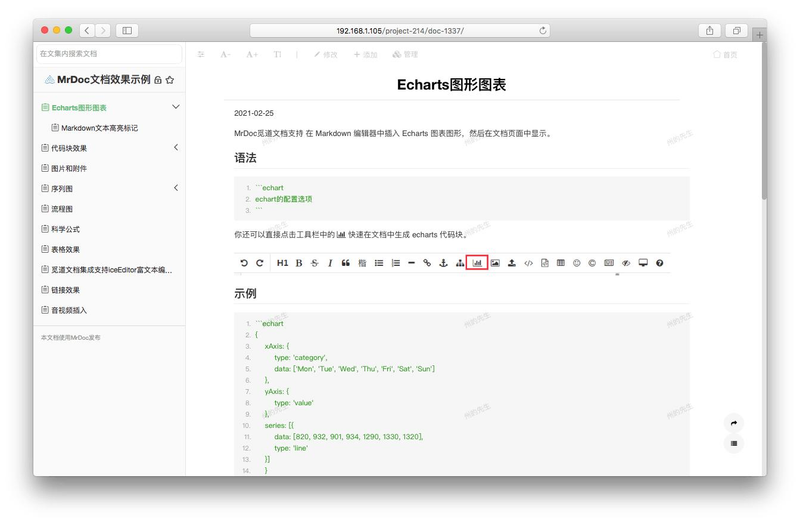Screen dimensions: 800x524
Task: Collapse the Echarts图形图表 tree chevron
Action: pyautogui.click(x=176, y=107)
